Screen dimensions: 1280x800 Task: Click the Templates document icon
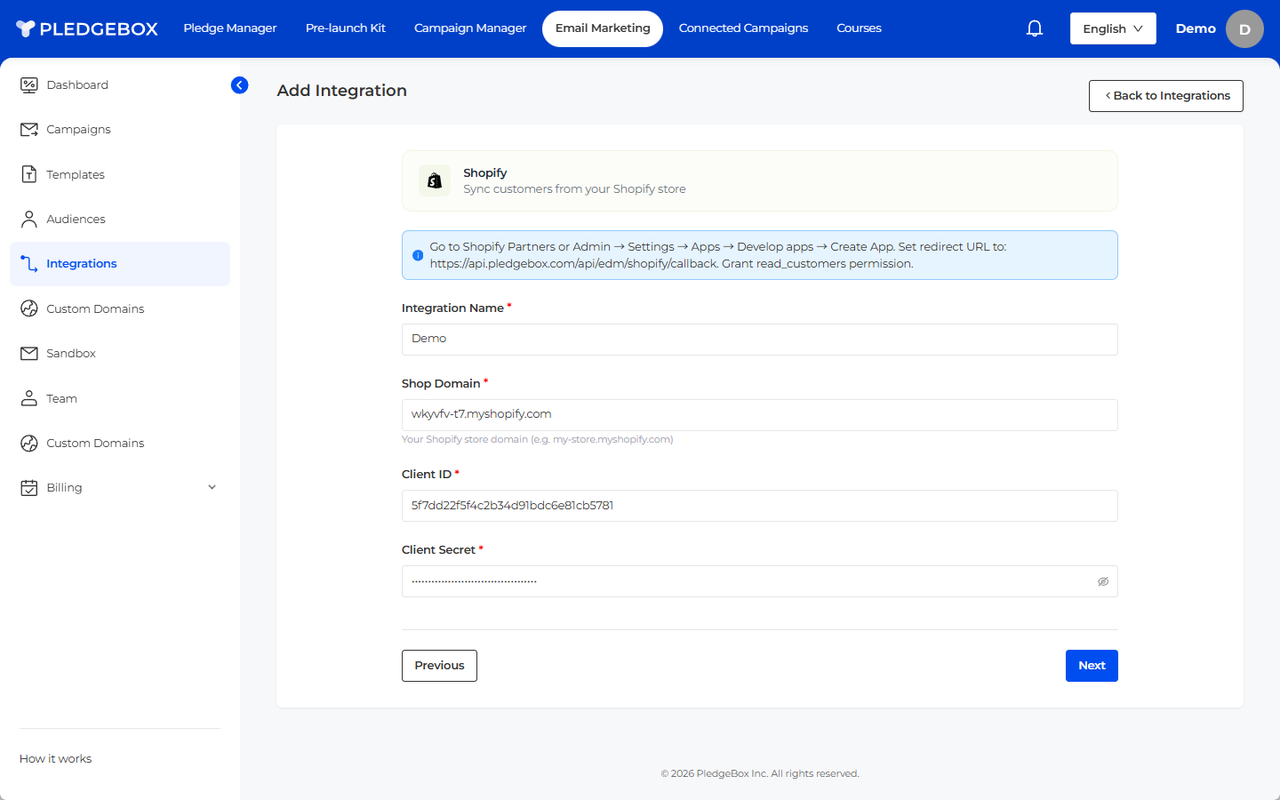click(29, 175)
